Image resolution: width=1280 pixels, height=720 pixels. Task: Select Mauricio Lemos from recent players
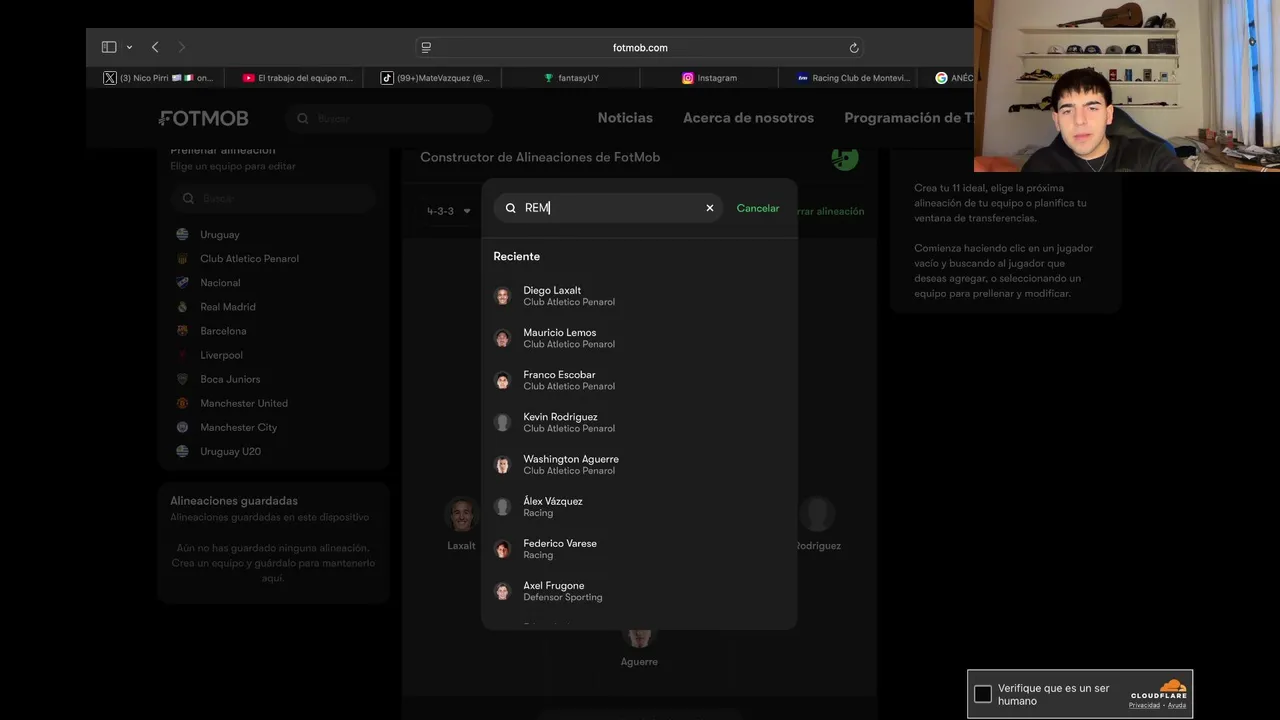(x=639, y=338)
